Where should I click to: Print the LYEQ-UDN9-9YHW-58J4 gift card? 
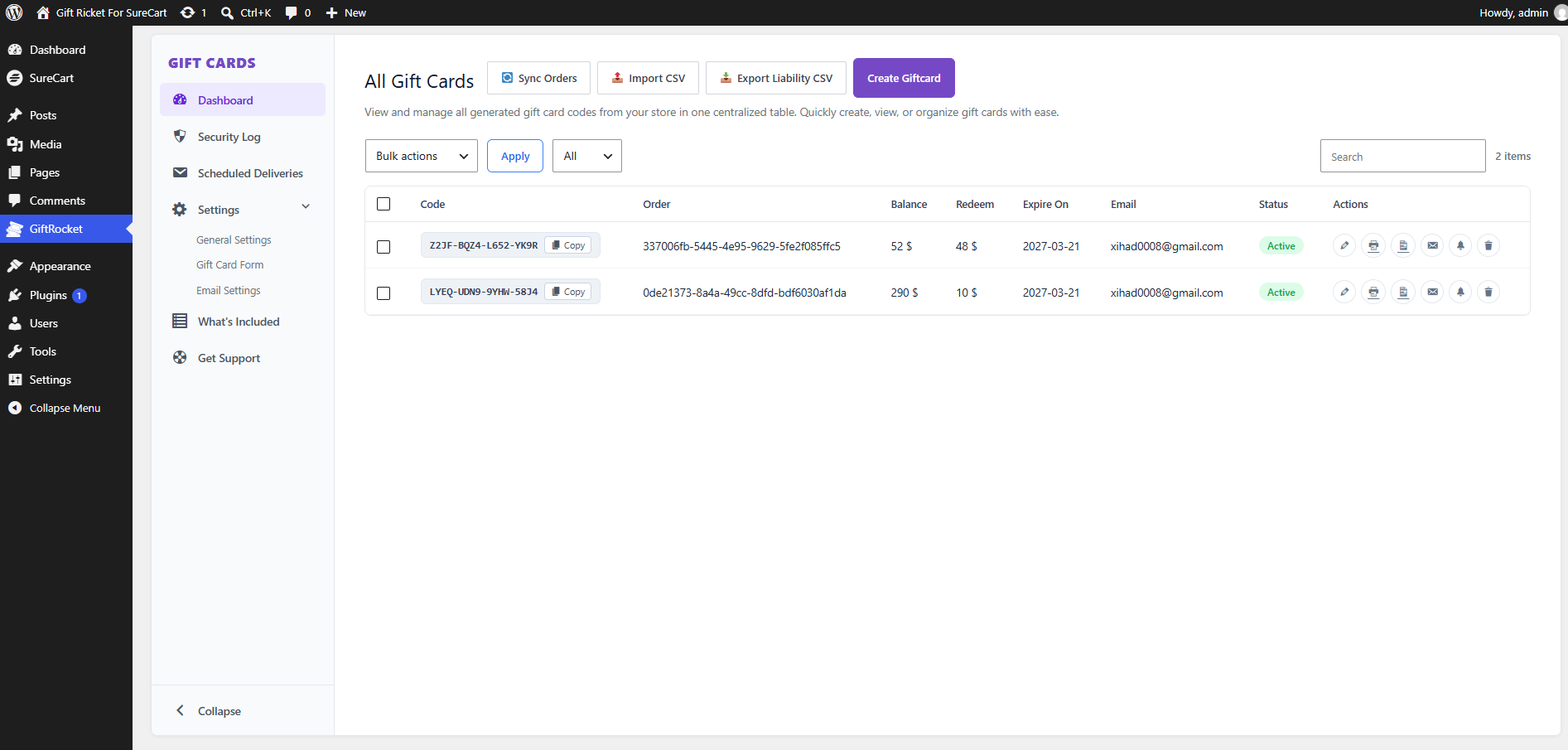(1373, 292)
